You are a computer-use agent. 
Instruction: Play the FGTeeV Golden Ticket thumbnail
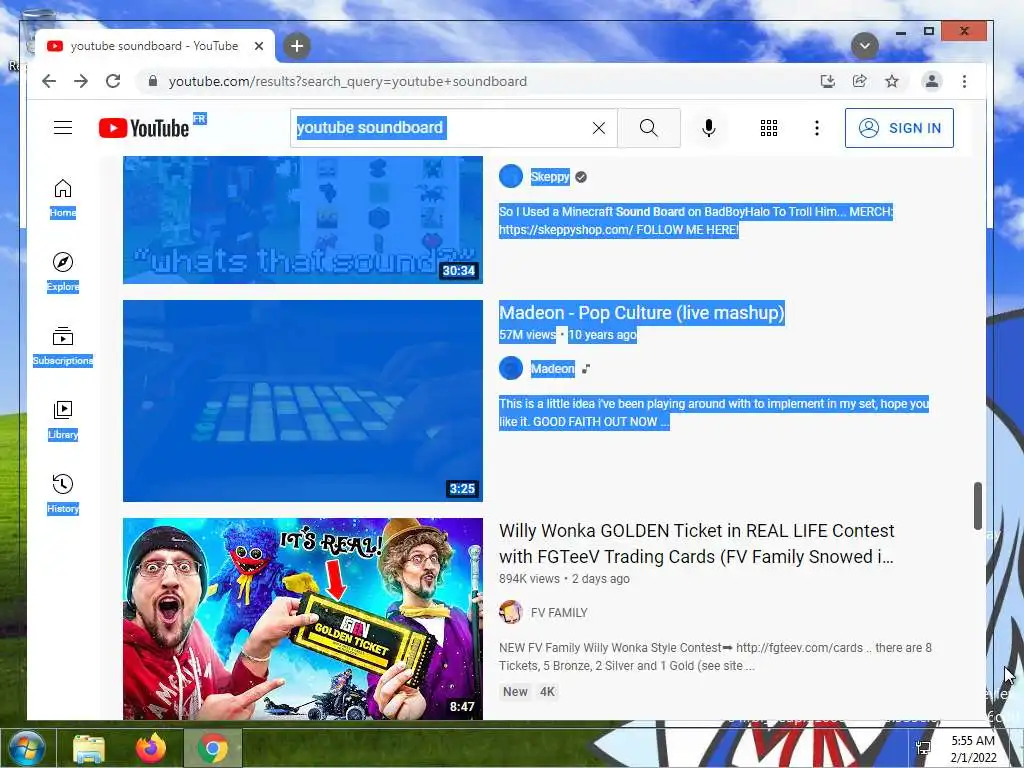[x=303, y=619]
